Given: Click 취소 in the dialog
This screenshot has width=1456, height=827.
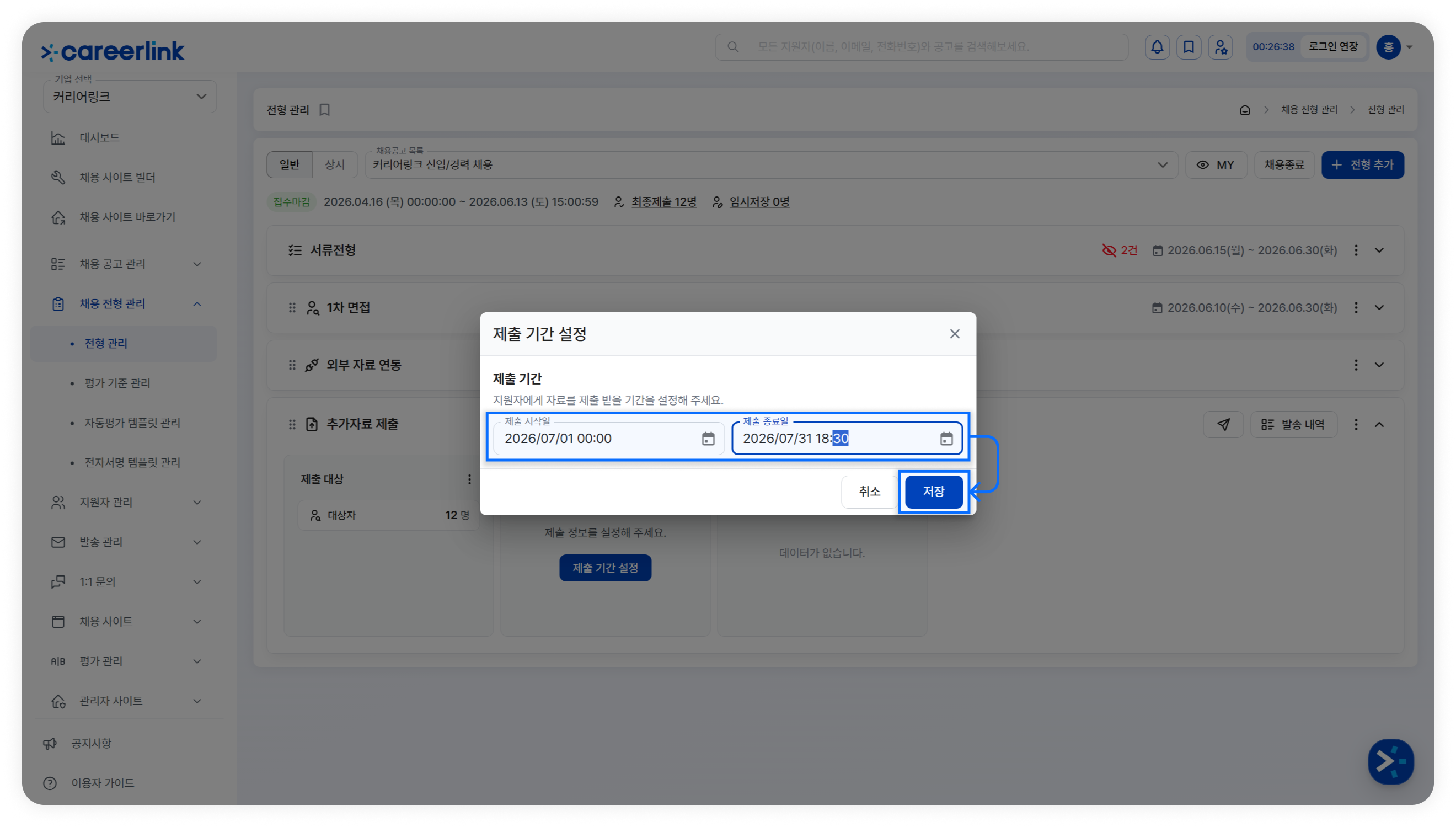Looking at the screenshot, I should click(x=869, y=492).
